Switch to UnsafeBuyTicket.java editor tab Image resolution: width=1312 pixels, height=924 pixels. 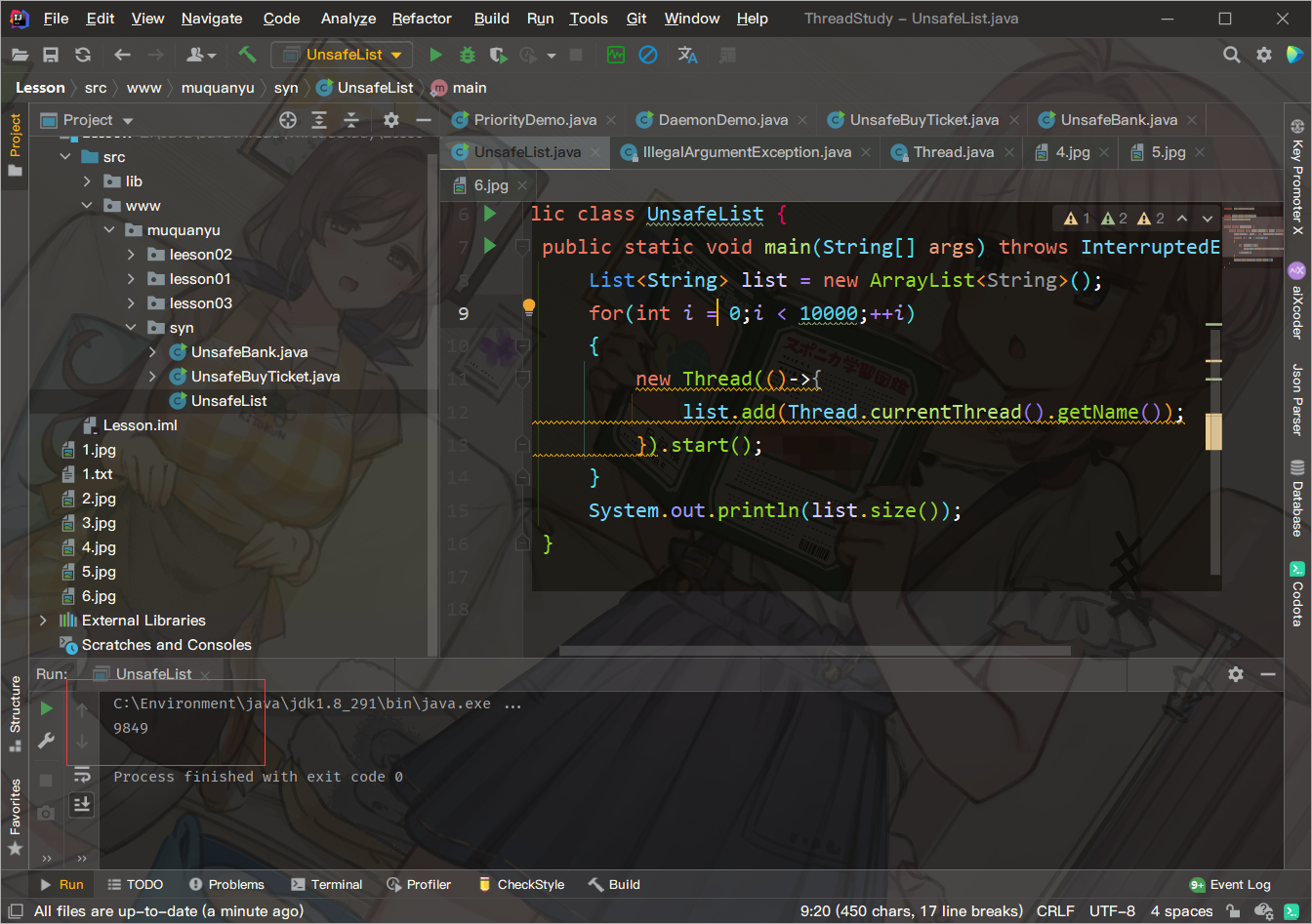click(923, 120)
